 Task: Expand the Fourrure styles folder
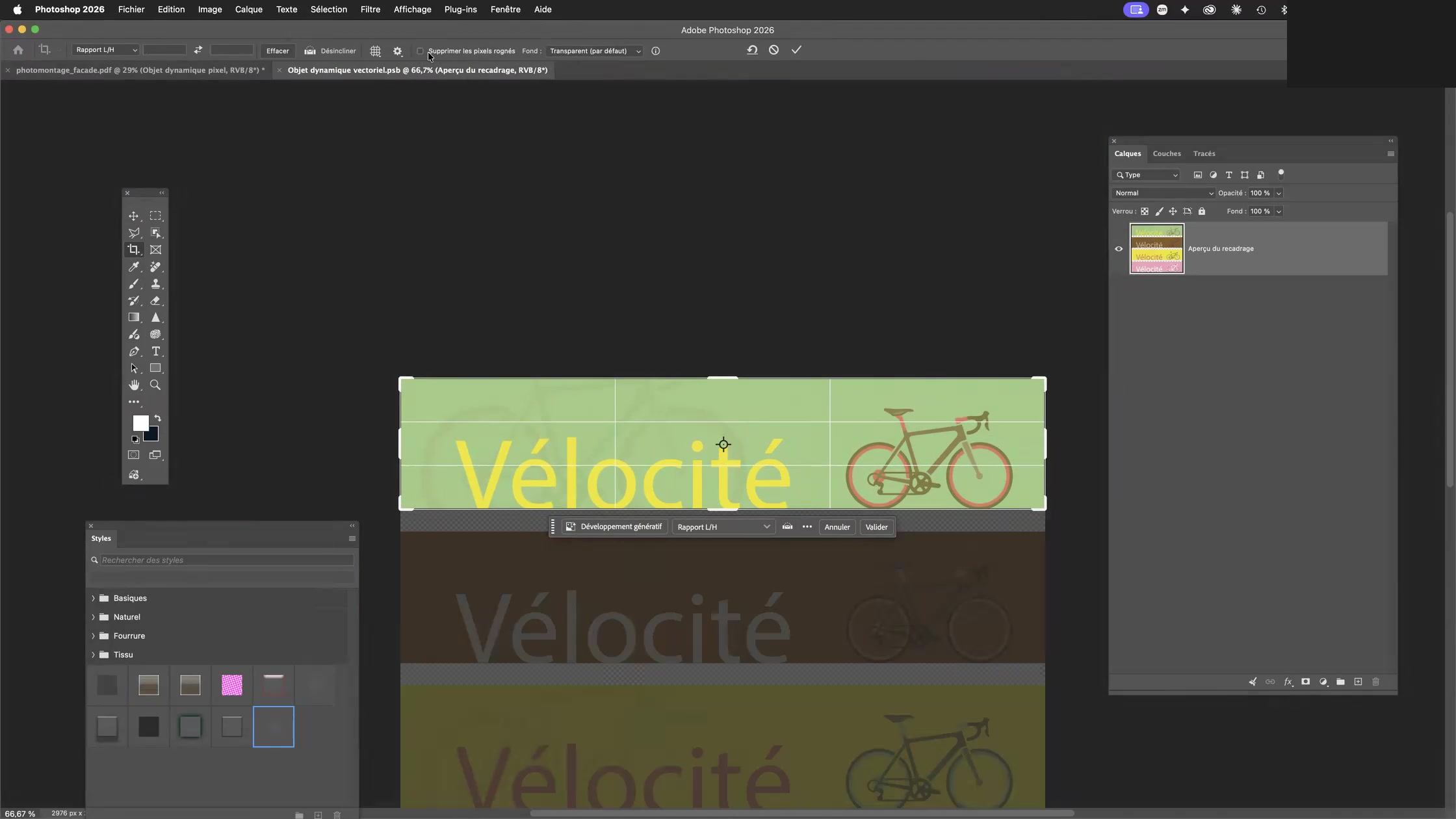(93, 636)
